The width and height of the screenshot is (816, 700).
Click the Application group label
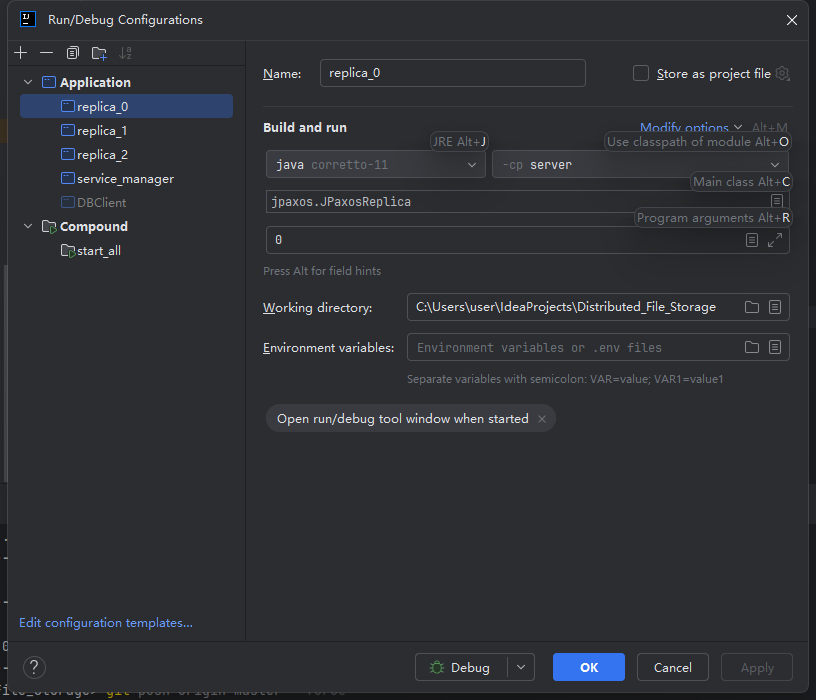click(x=95, y=82)
